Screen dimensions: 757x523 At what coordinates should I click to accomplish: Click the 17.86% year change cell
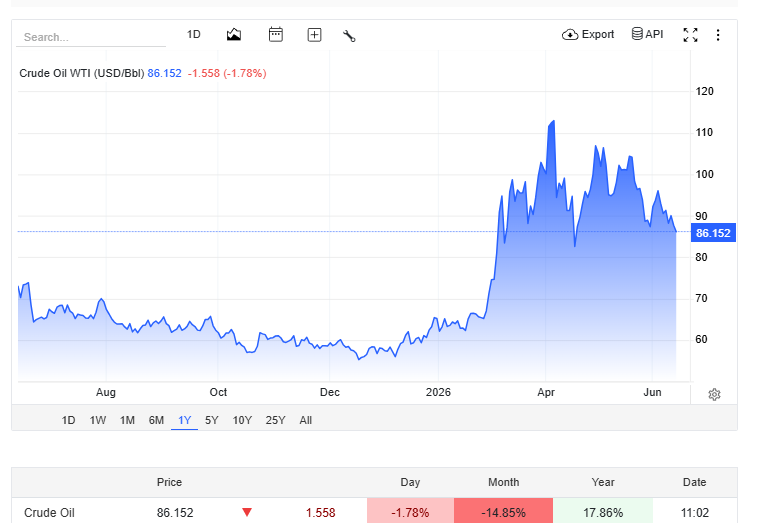(603, 512)
